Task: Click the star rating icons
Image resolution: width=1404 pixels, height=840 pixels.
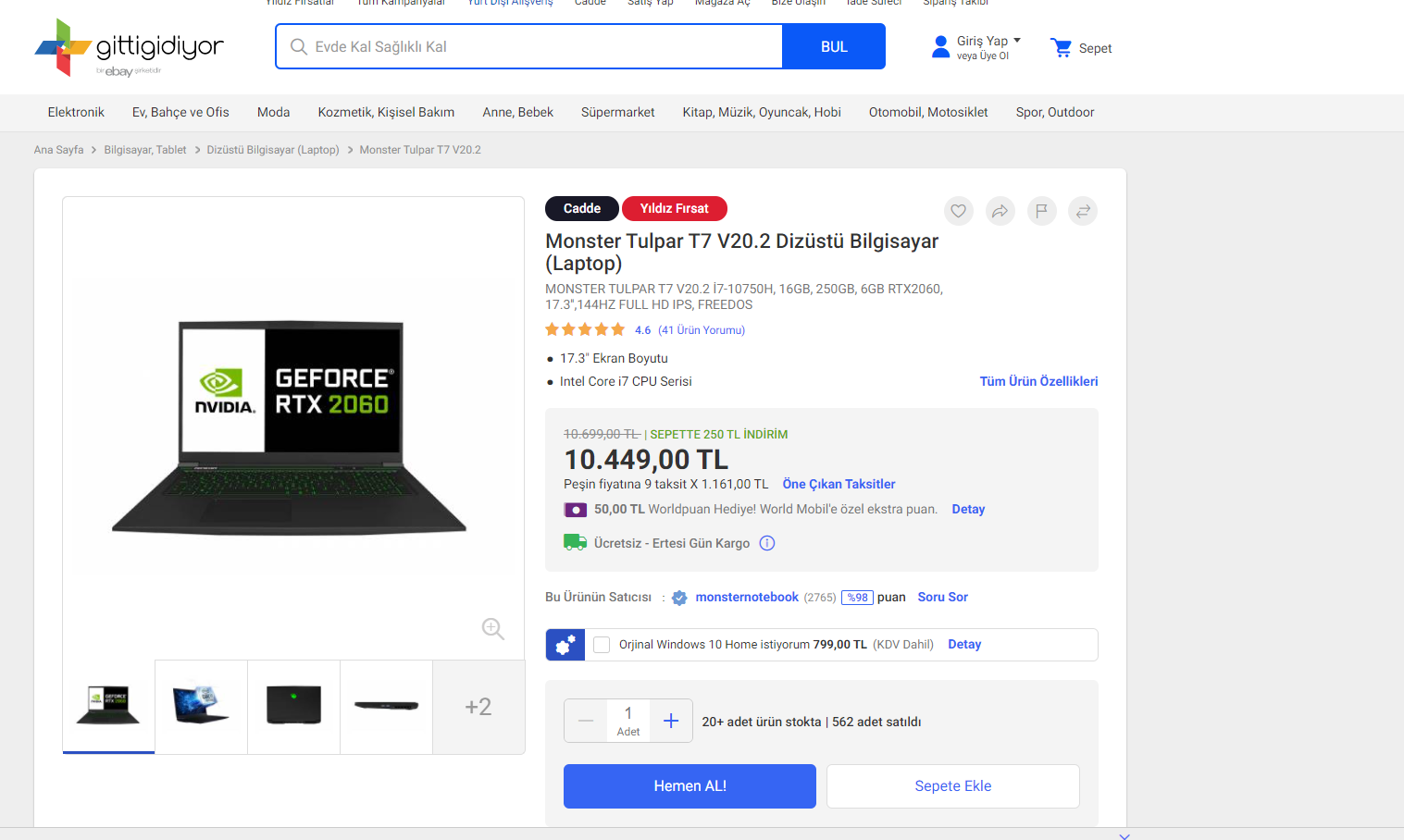Action: tap(585, 329)
